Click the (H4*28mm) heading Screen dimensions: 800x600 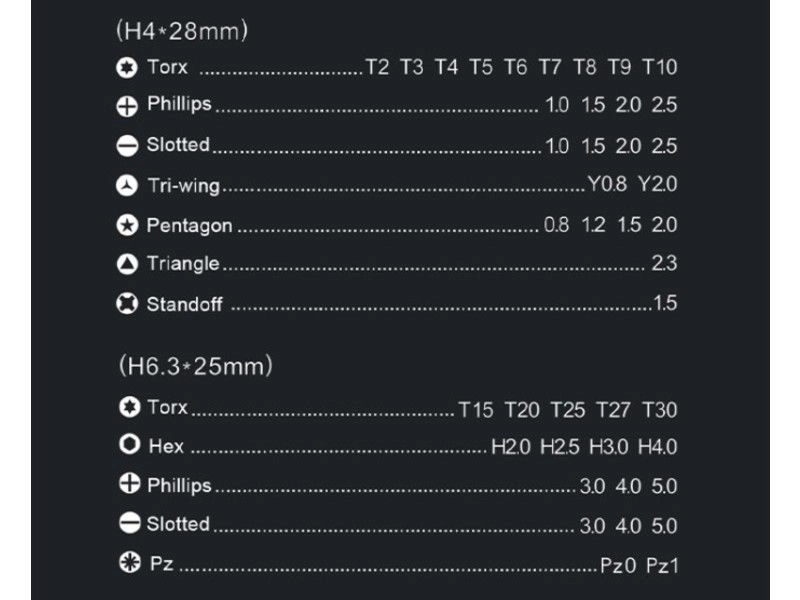pyautogui.click(x=182, y=31)
